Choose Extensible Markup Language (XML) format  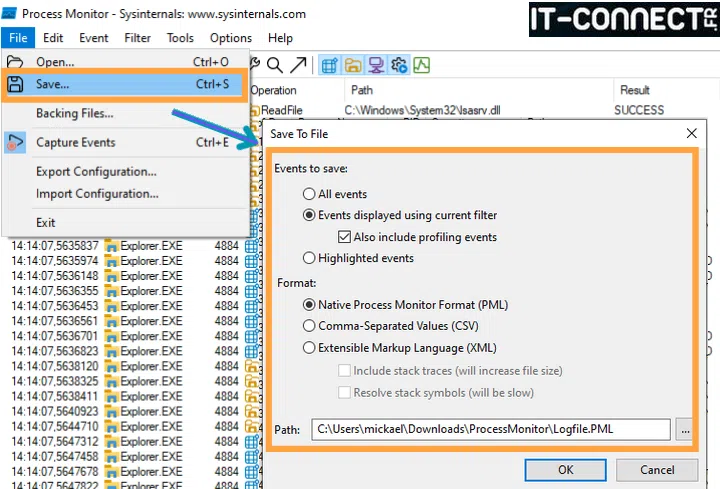[x=309, y=348]
